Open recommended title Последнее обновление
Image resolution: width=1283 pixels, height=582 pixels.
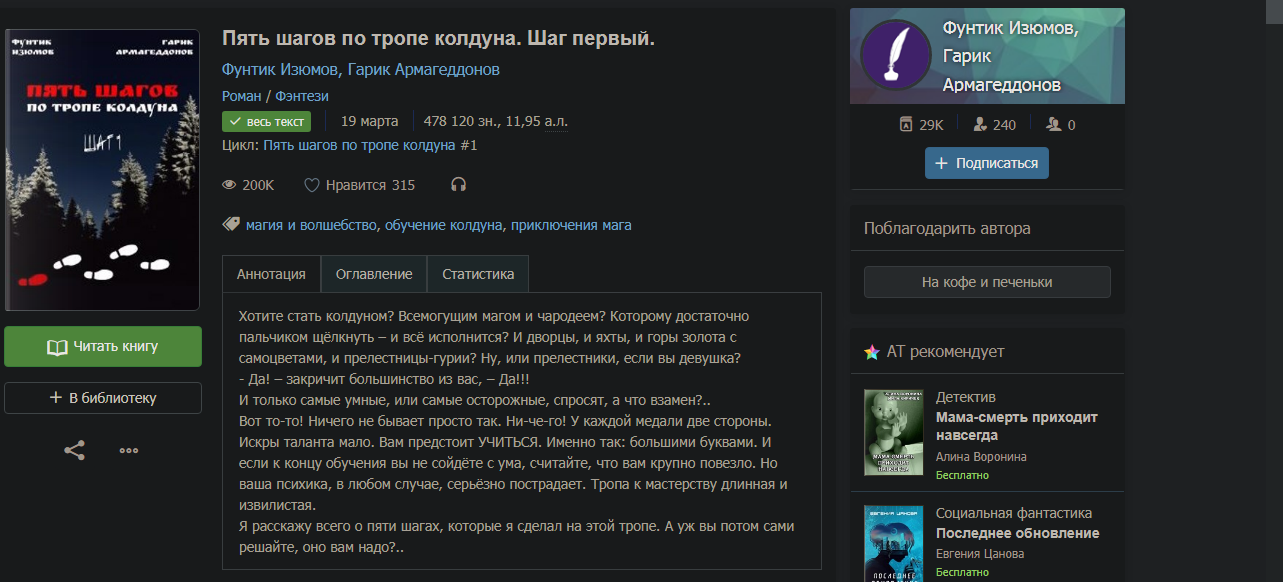[1018, 533]
